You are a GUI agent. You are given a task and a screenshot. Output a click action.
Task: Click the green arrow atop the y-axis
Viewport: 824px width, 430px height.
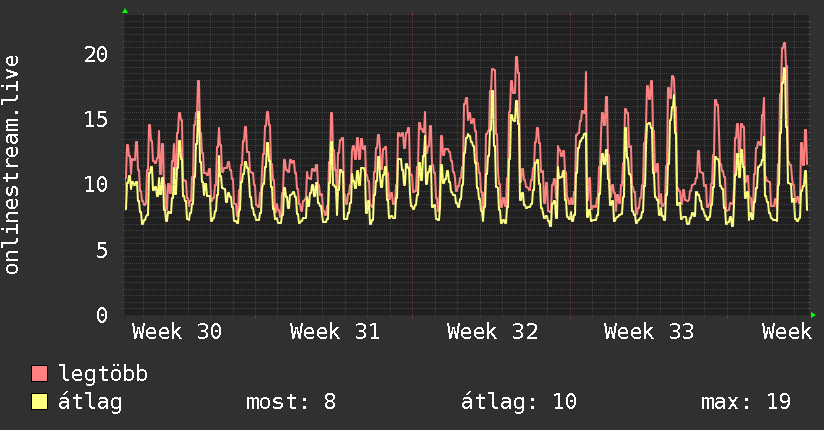point(125,11)
